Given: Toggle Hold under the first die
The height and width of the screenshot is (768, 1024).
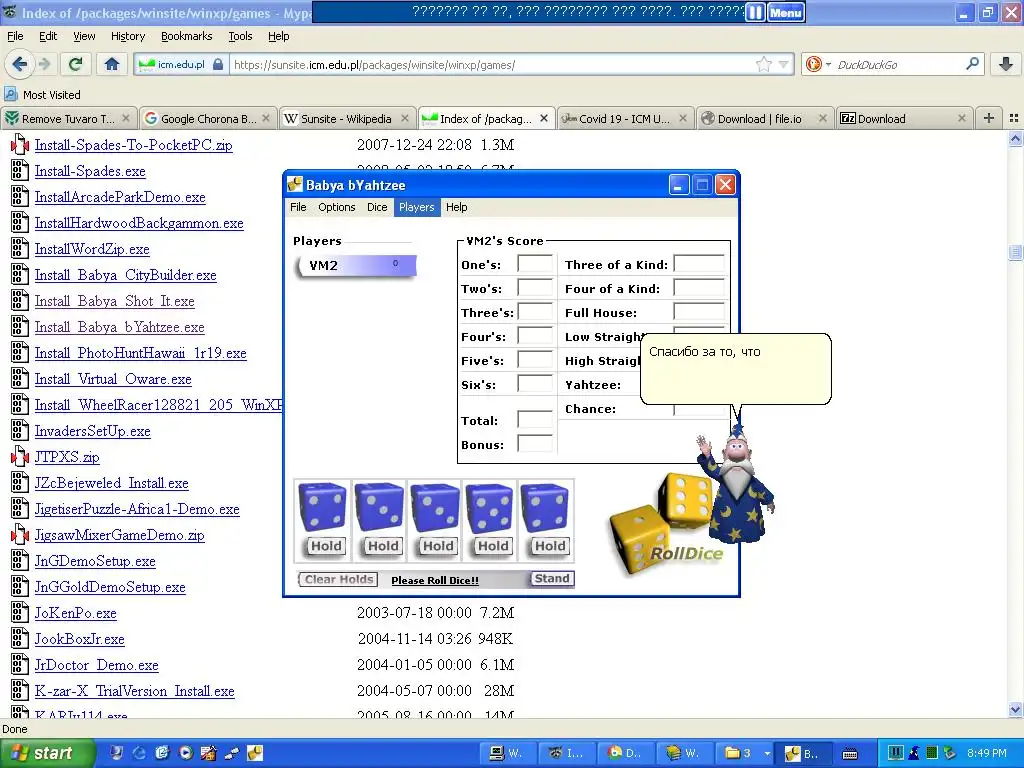Looking at the screenshot, I should [326, 546].
